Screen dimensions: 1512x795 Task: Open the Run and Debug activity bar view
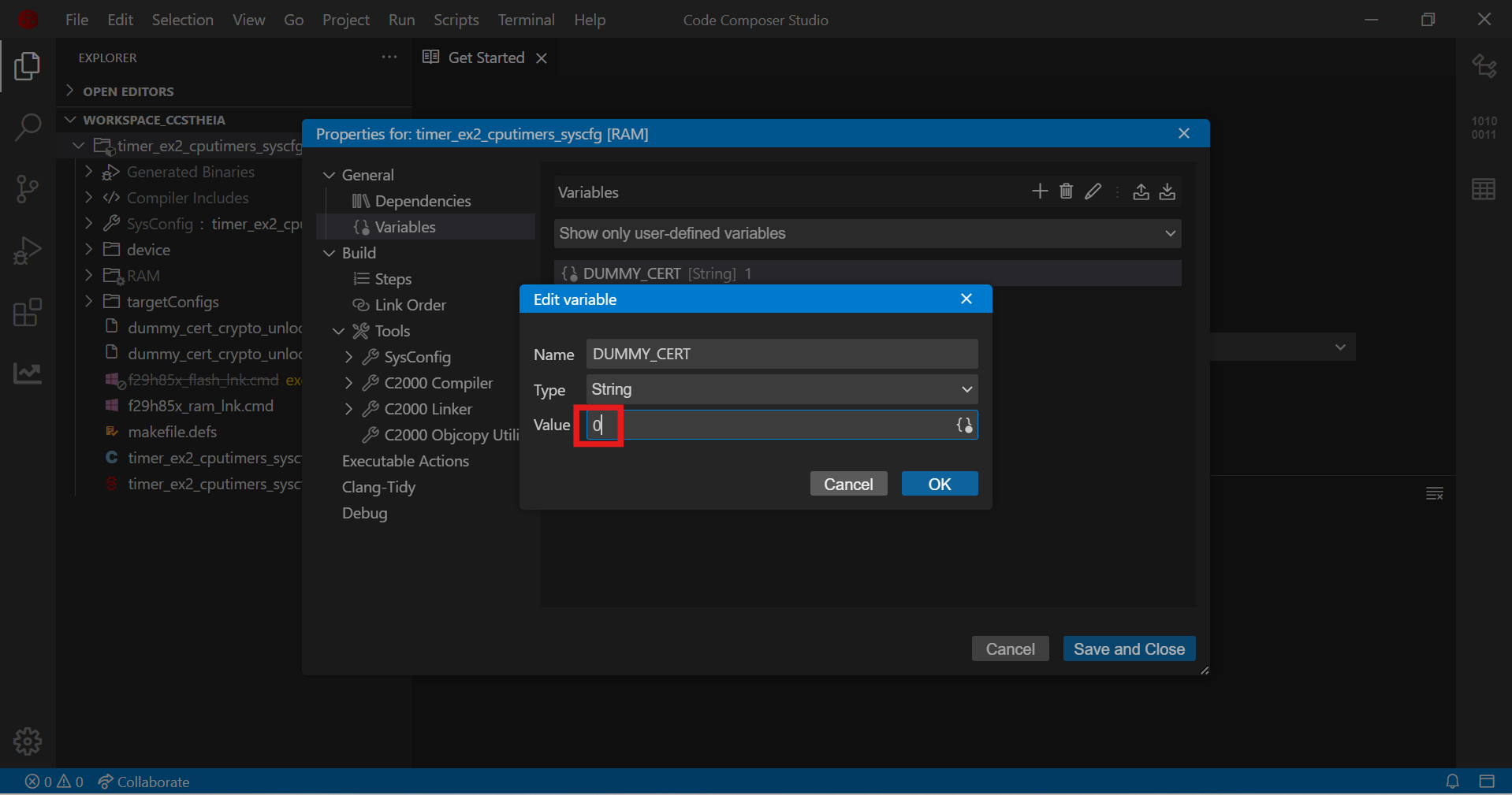pyautogui.click(x=28, y=251)
